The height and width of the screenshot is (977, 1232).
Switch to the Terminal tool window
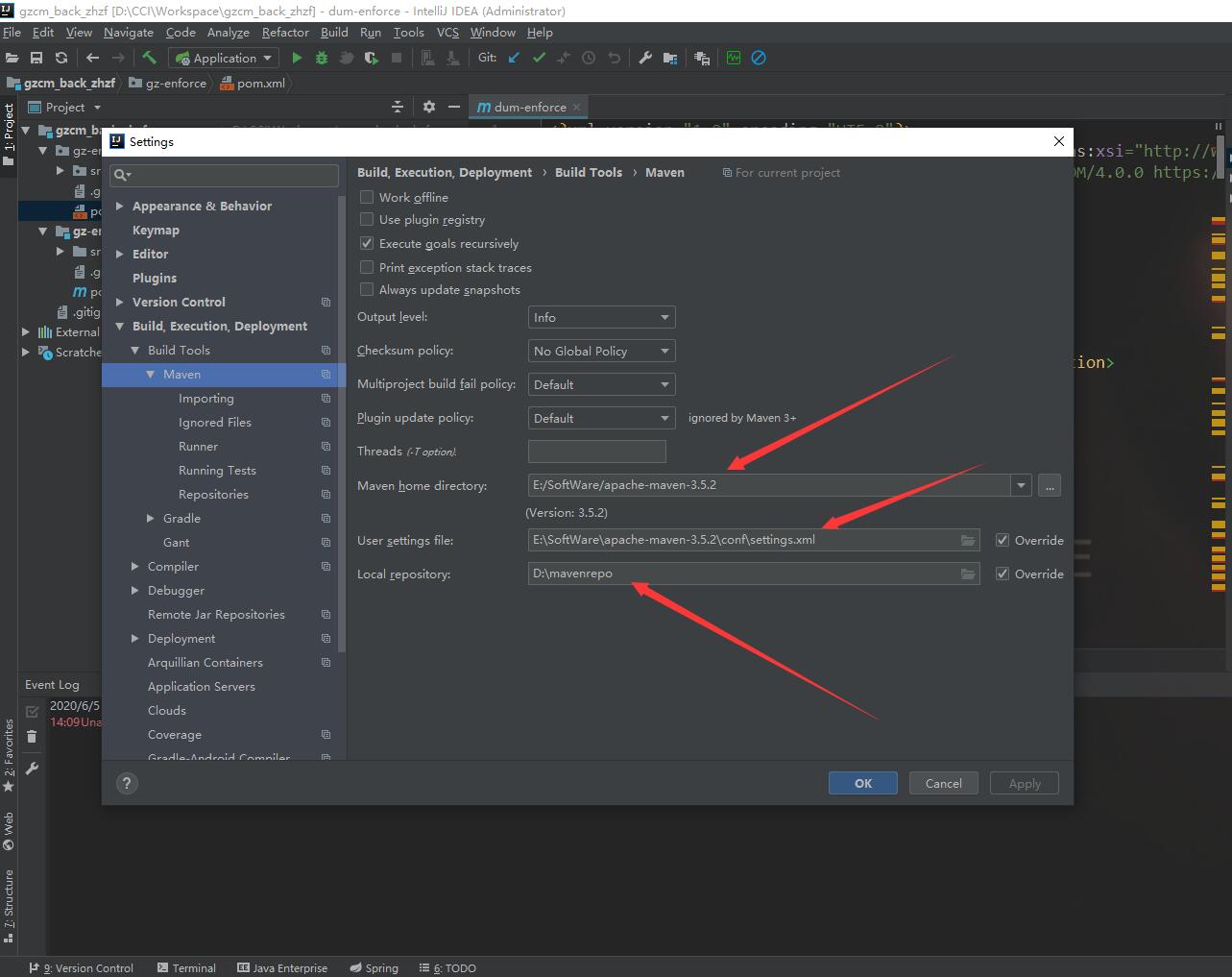pyautogui.click(x=186, y=967)
